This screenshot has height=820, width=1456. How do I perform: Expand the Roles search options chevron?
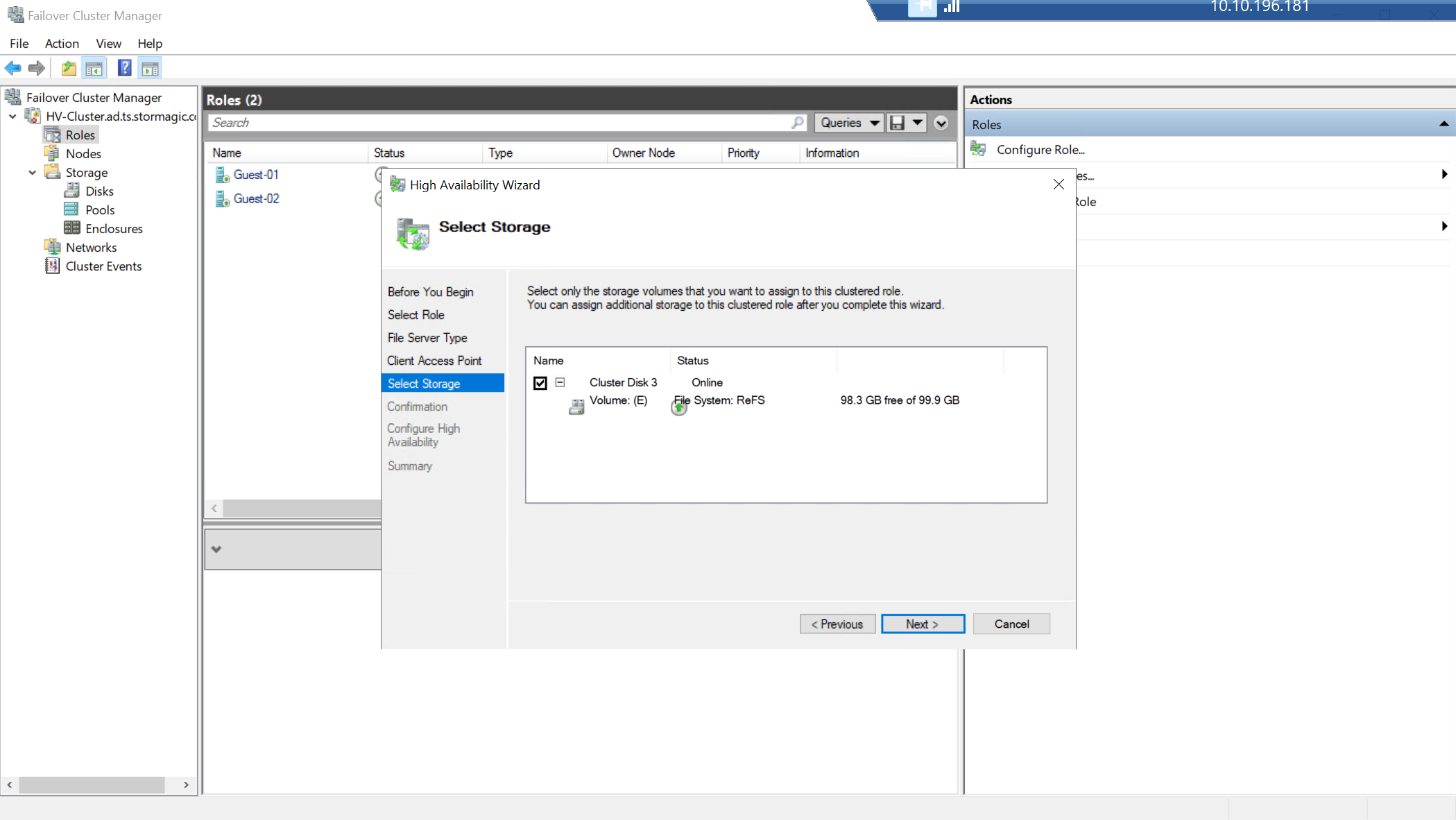[941, 123]
